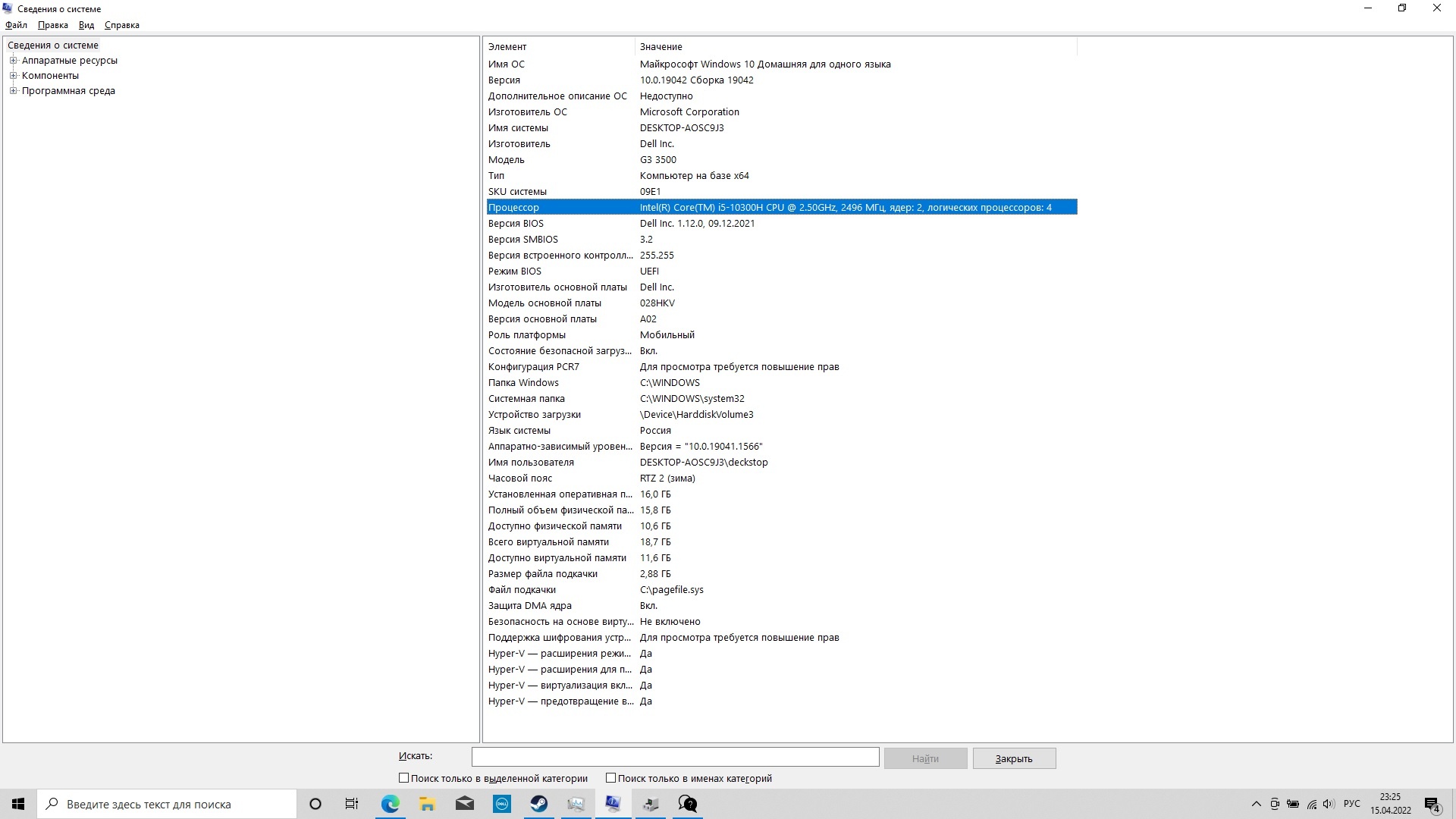The image size is (1456, 819).
Task: Switch the РУС input language indicator
Action: pyautogui.click(x=1351, y=804)
